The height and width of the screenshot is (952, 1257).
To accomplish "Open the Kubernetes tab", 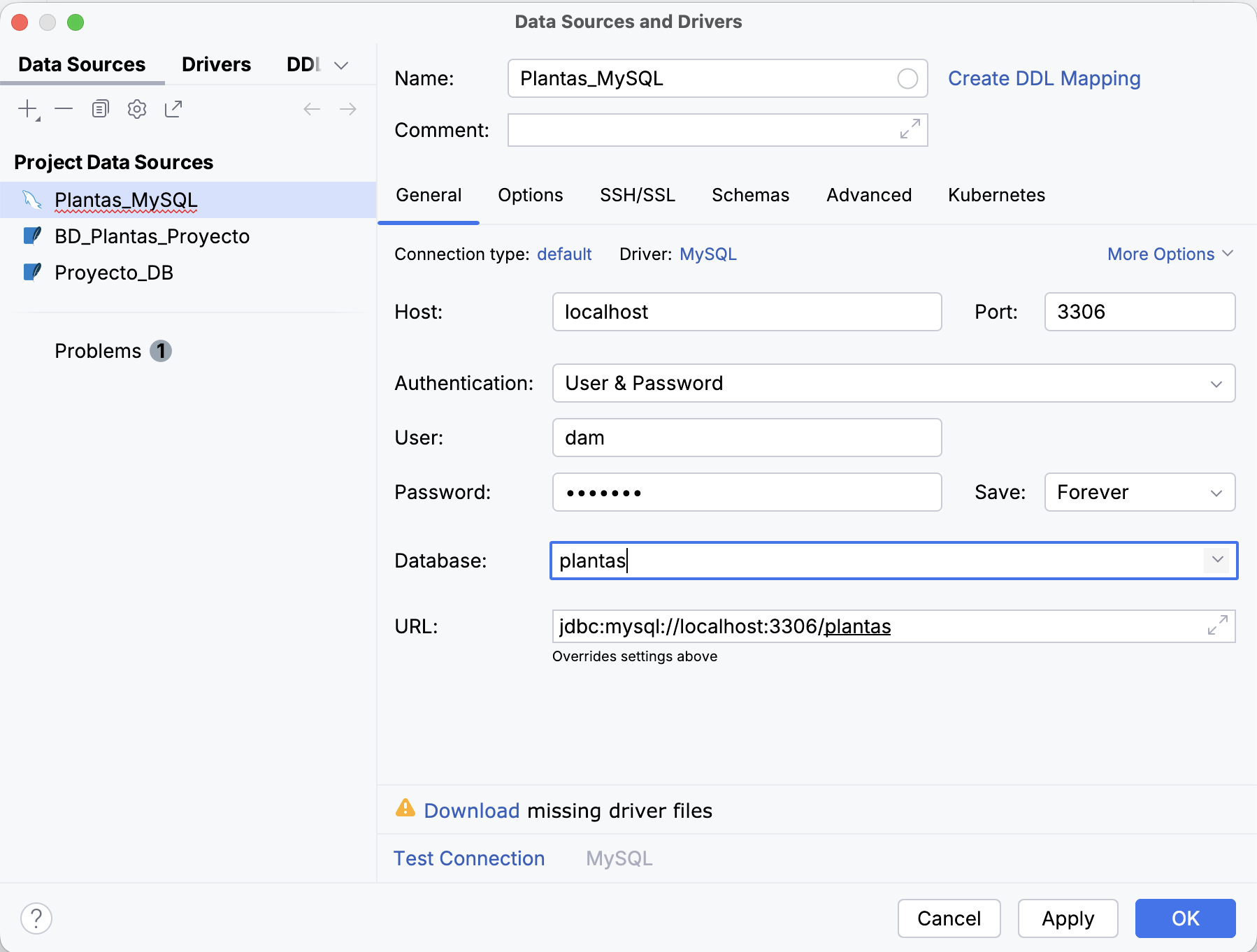I will (996, 195).
